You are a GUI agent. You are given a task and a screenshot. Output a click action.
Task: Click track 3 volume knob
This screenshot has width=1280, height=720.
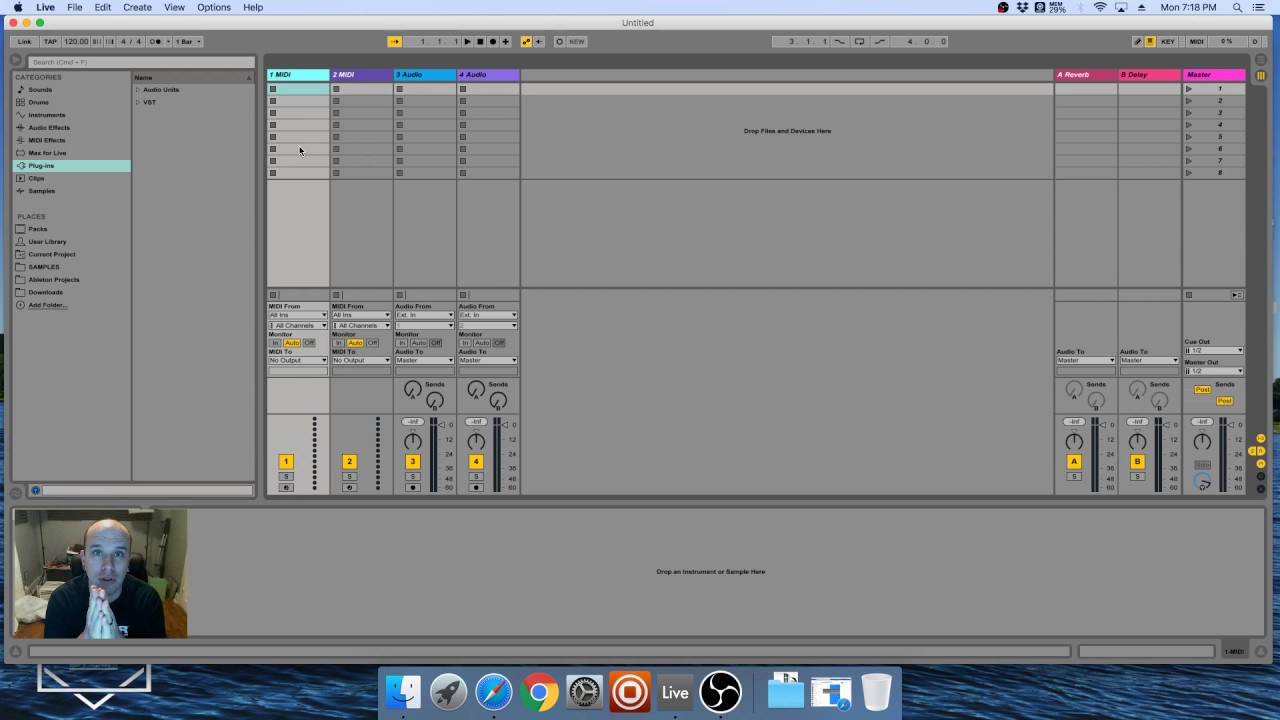[412, 441]
